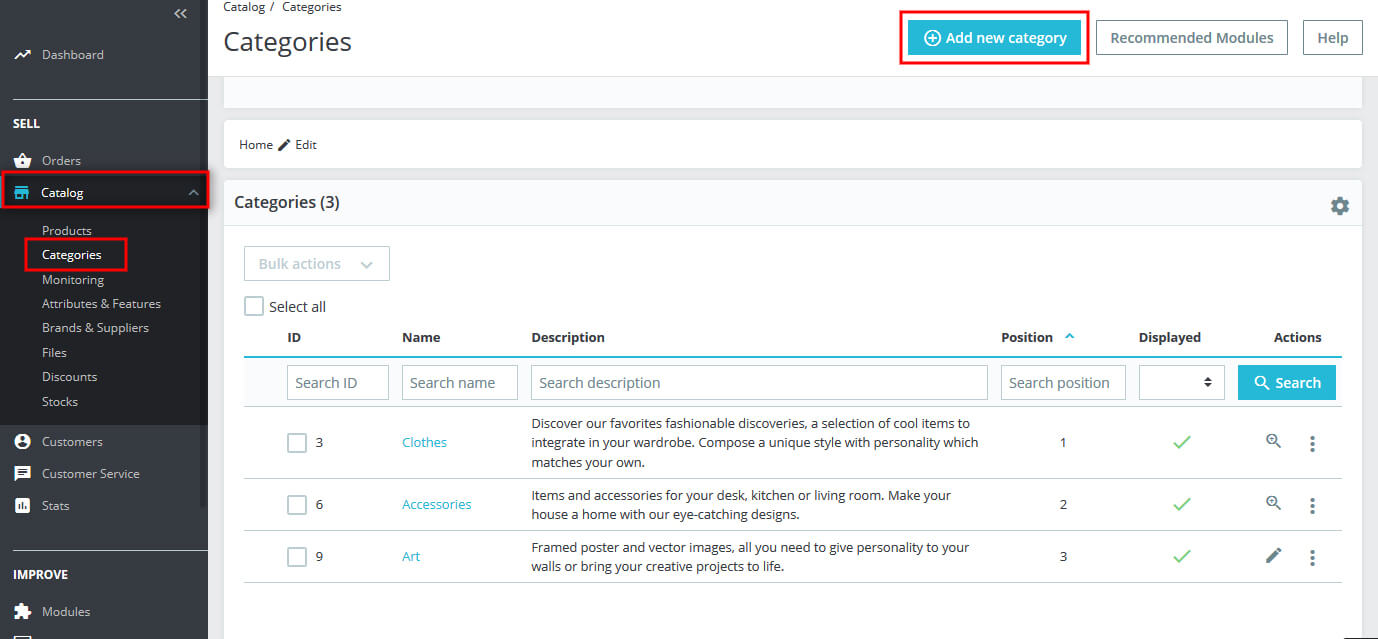This screenshot has height=639, width=1378.
Task: Open three-dot actions menu for Art
Action: (x=1312, y=557)
